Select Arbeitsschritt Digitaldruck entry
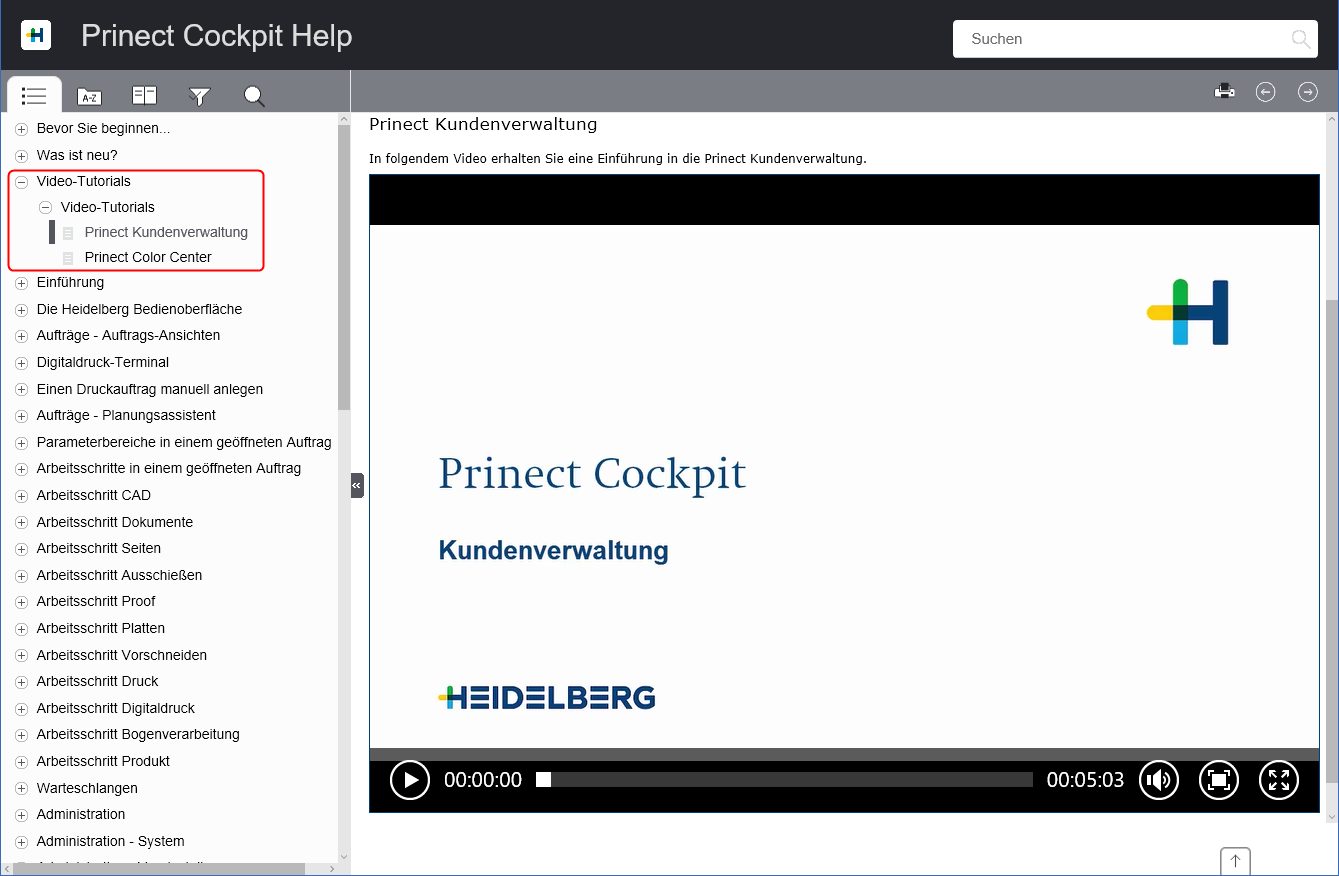 116,708
